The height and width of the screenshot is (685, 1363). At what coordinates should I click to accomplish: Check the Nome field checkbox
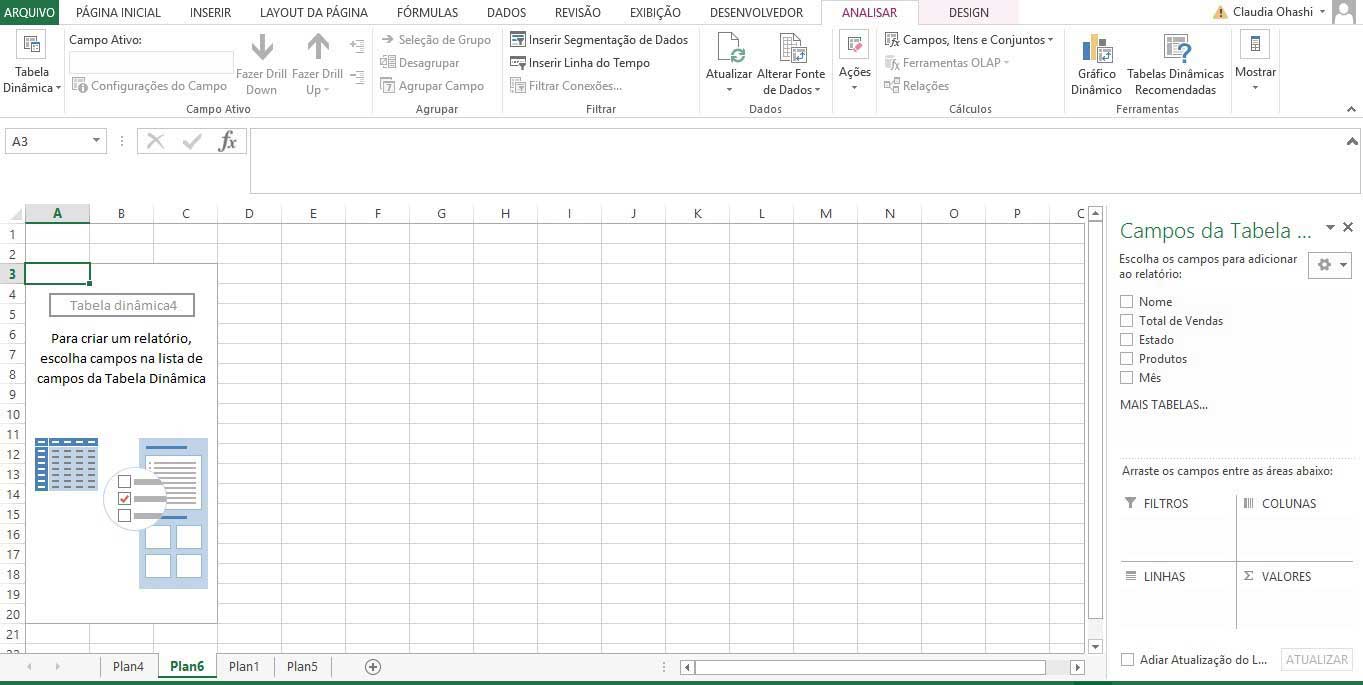coord(1127,302)
